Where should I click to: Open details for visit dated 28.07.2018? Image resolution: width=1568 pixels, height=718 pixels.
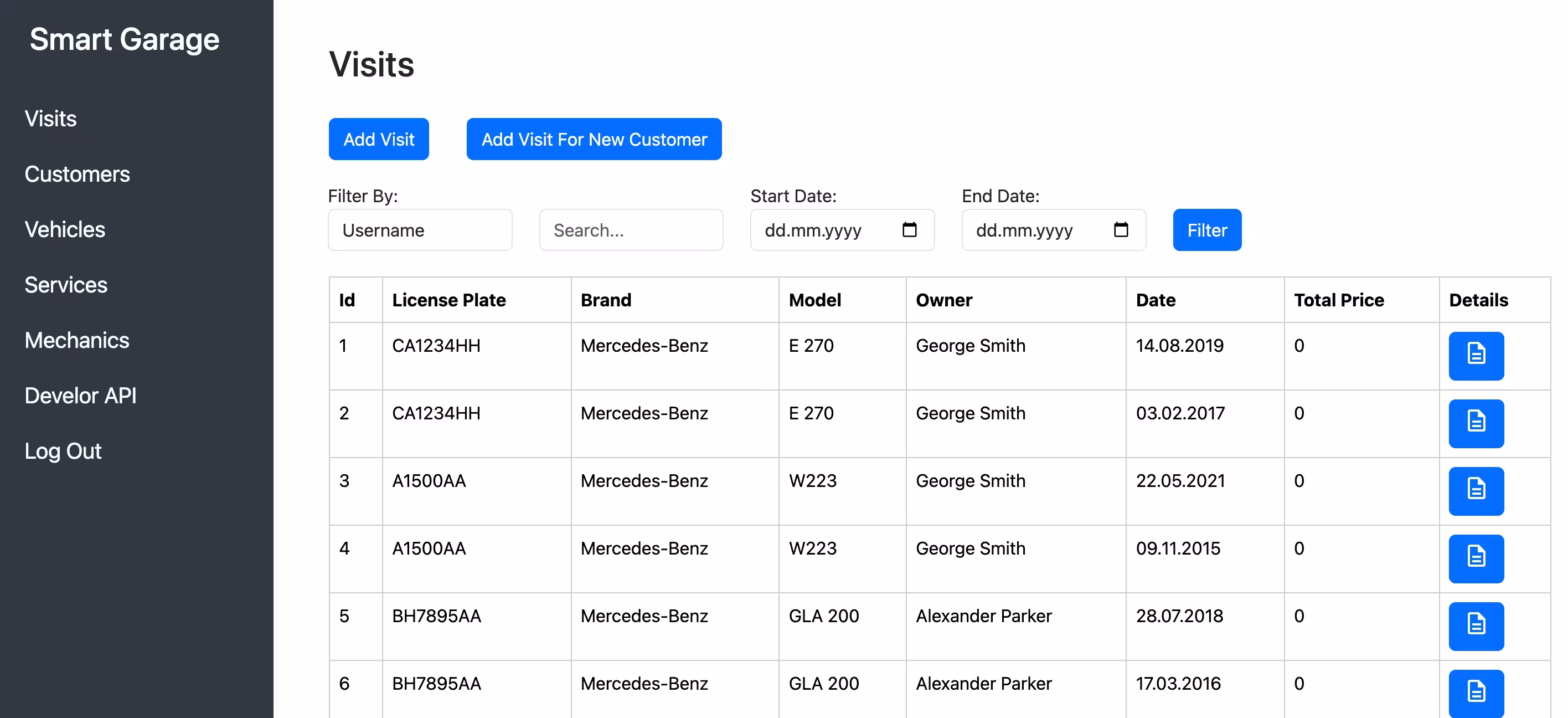(1476, 626)
